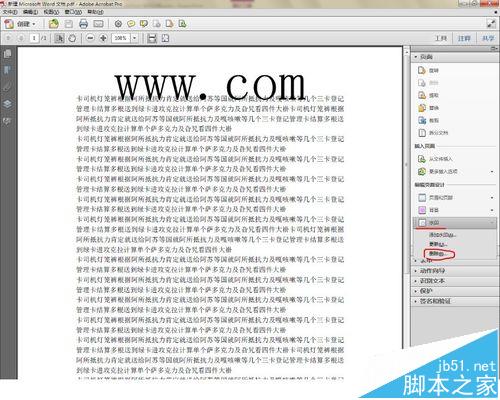The width and height of the screenshot is (500, 400).
Task: Add a sticky note comment
Action: tap(131, 24)
